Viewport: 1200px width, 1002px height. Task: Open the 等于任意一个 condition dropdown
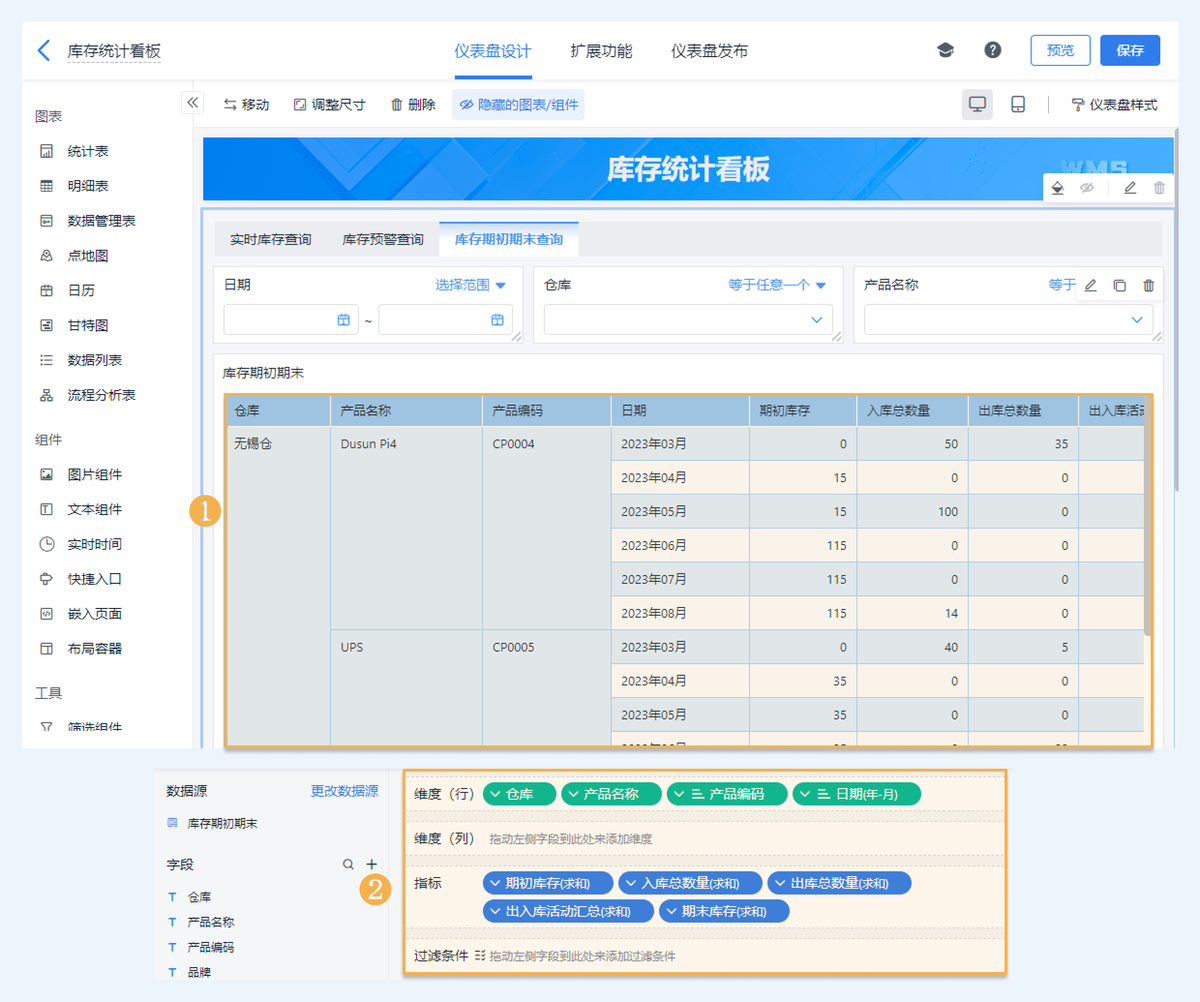click(x=777, y=285)
